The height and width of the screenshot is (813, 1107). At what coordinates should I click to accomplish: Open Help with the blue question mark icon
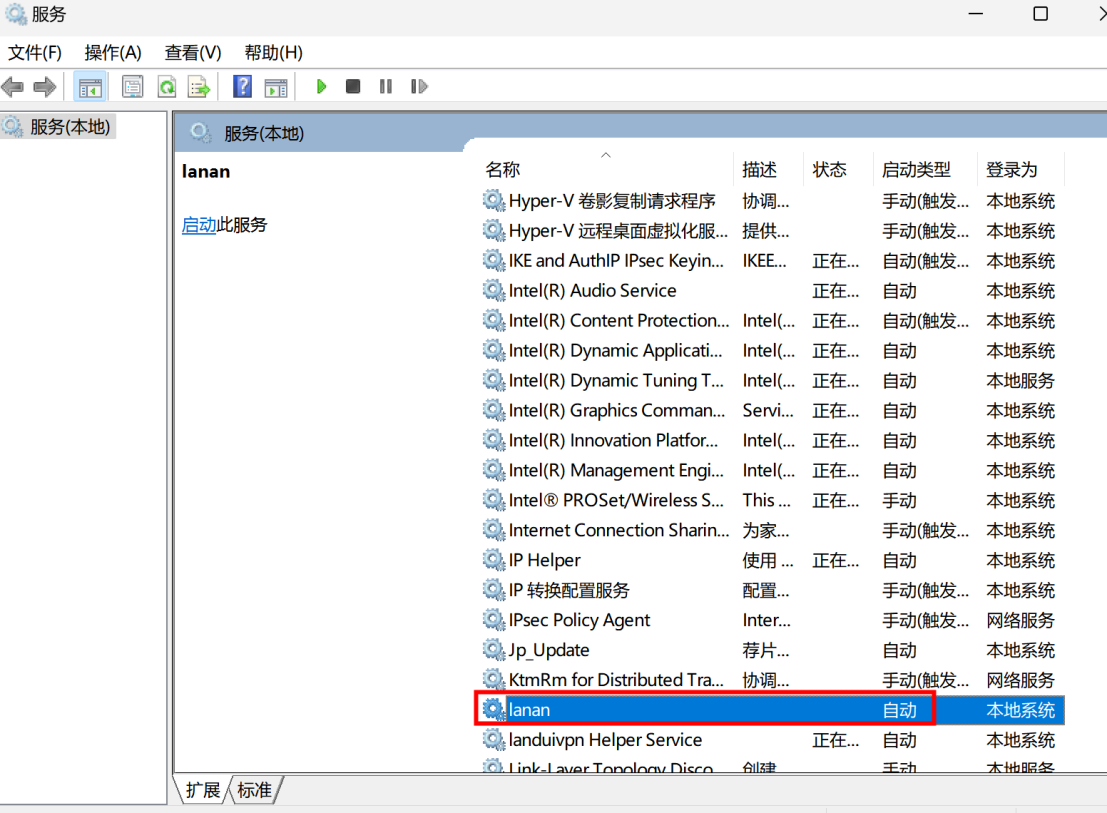242,87
